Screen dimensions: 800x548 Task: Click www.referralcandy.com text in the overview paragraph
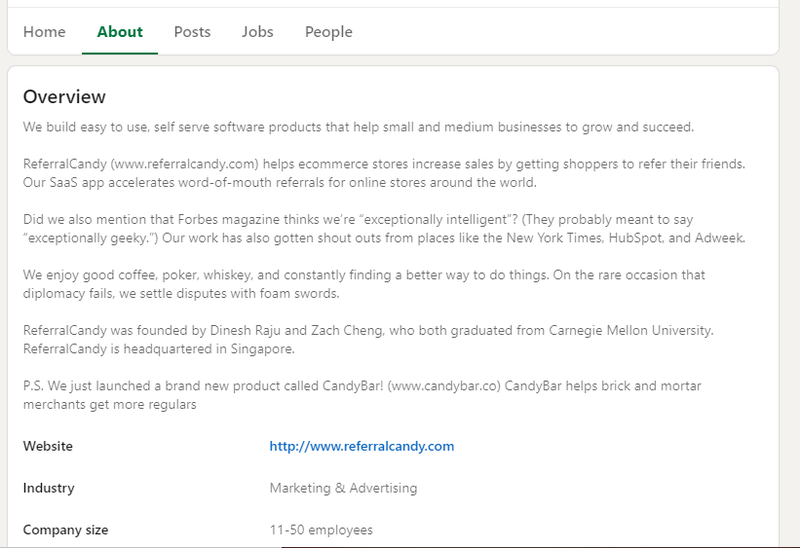pyautogui.click(x=185, y=164)
